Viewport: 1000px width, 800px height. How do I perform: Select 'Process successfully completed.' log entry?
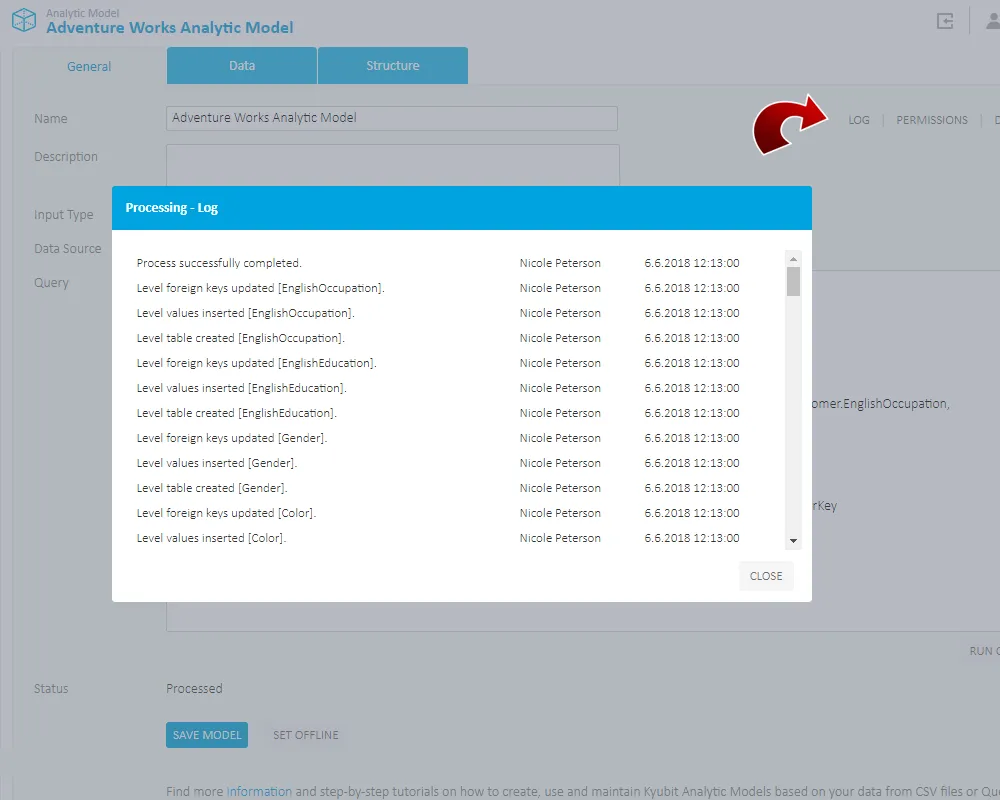[x=438, y=263]
